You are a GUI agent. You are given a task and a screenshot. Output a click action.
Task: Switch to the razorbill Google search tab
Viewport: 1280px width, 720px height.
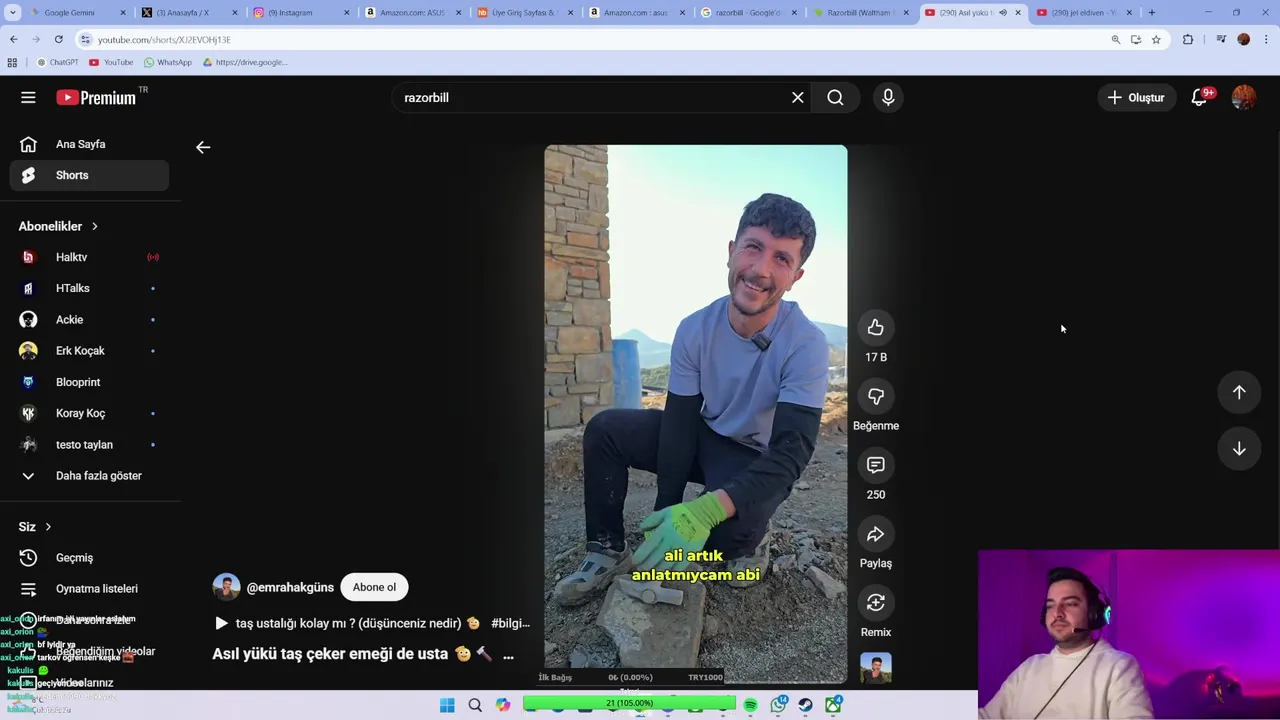(746, 13)
